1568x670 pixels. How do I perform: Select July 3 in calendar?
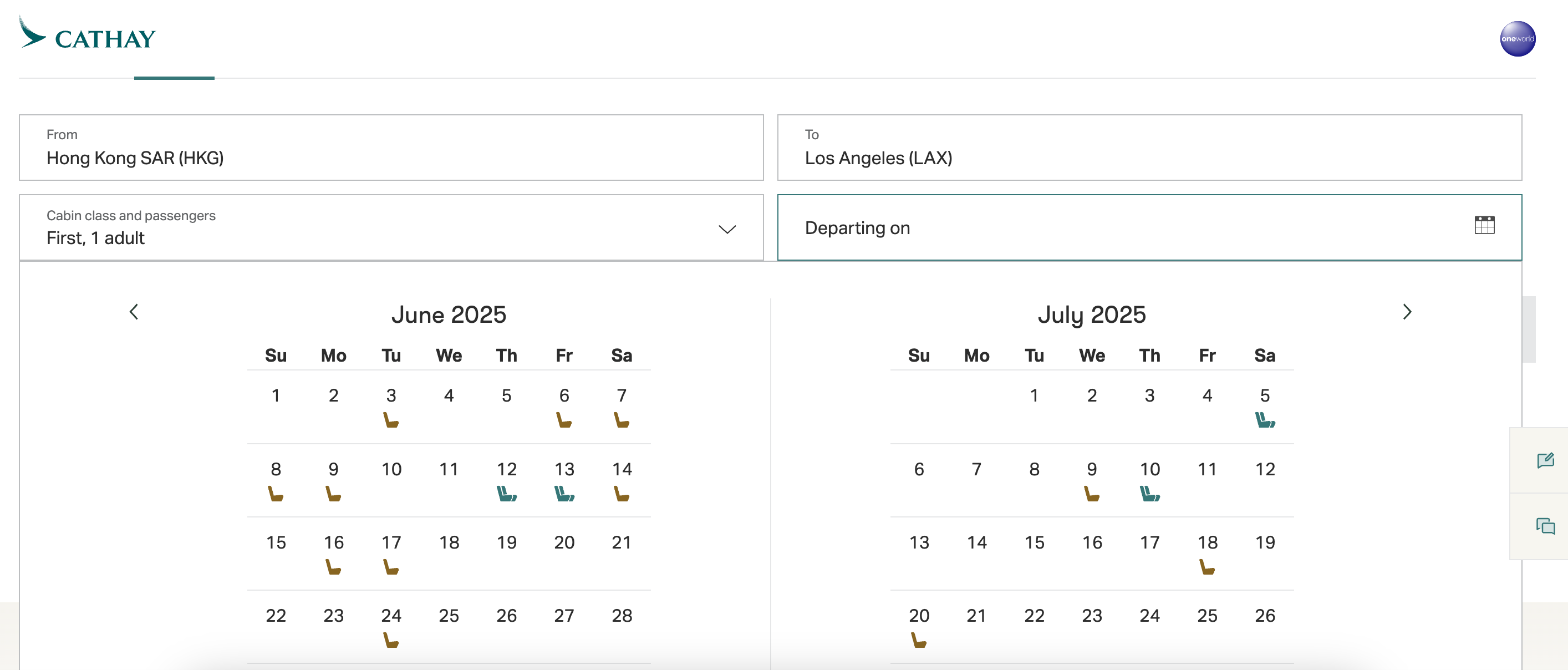coord(1149,395)
